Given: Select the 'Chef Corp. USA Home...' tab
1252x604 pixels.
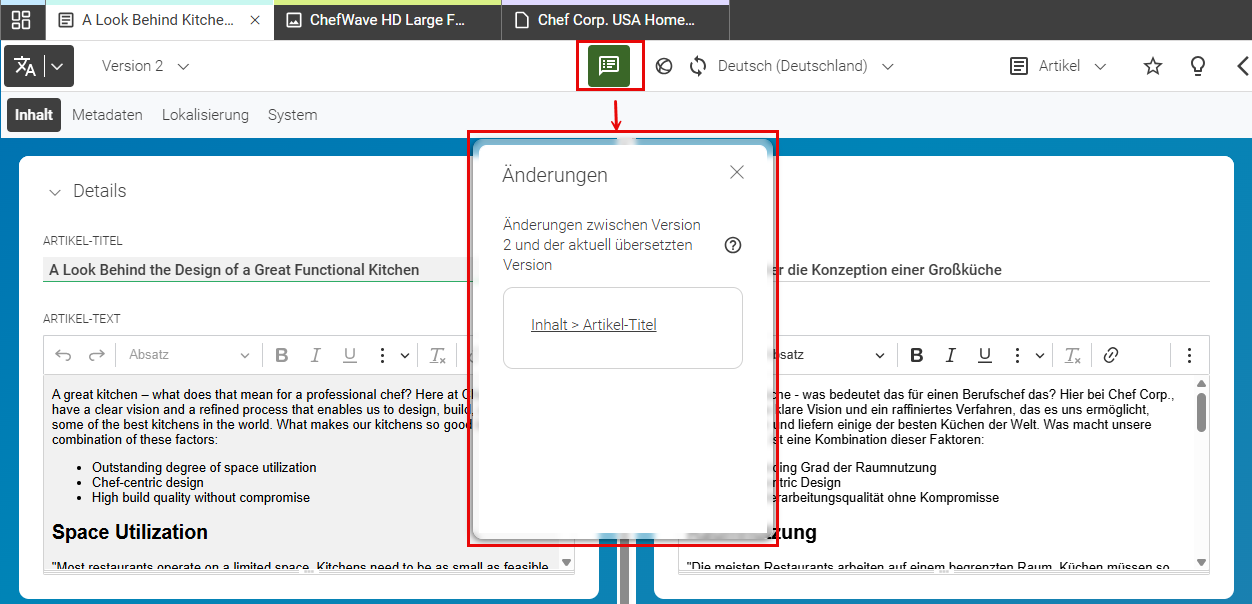Looking at the screenshot, I should point(615,20).
